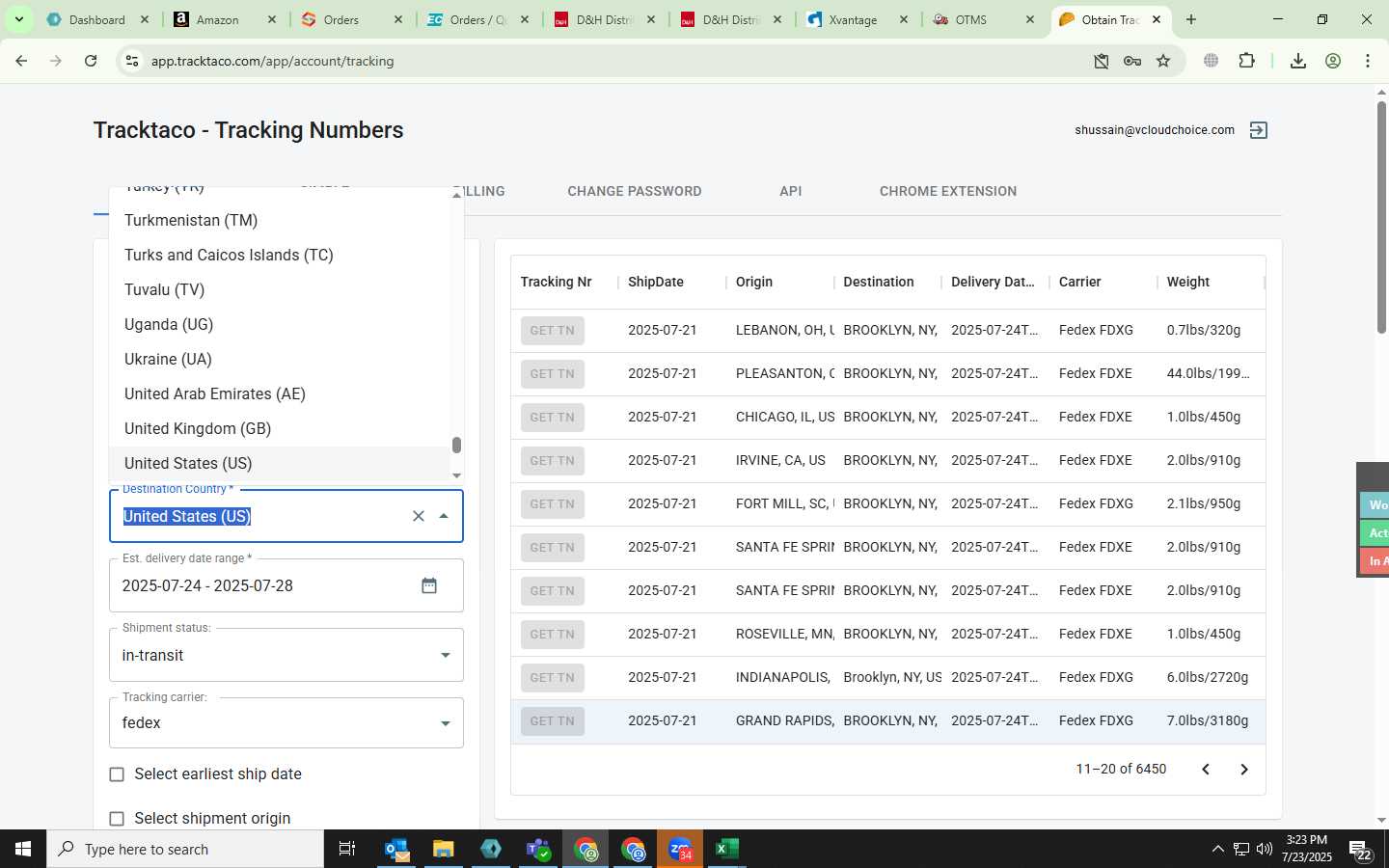
Task: Click the country list scrollbar thumb
Action: point(456,445)
